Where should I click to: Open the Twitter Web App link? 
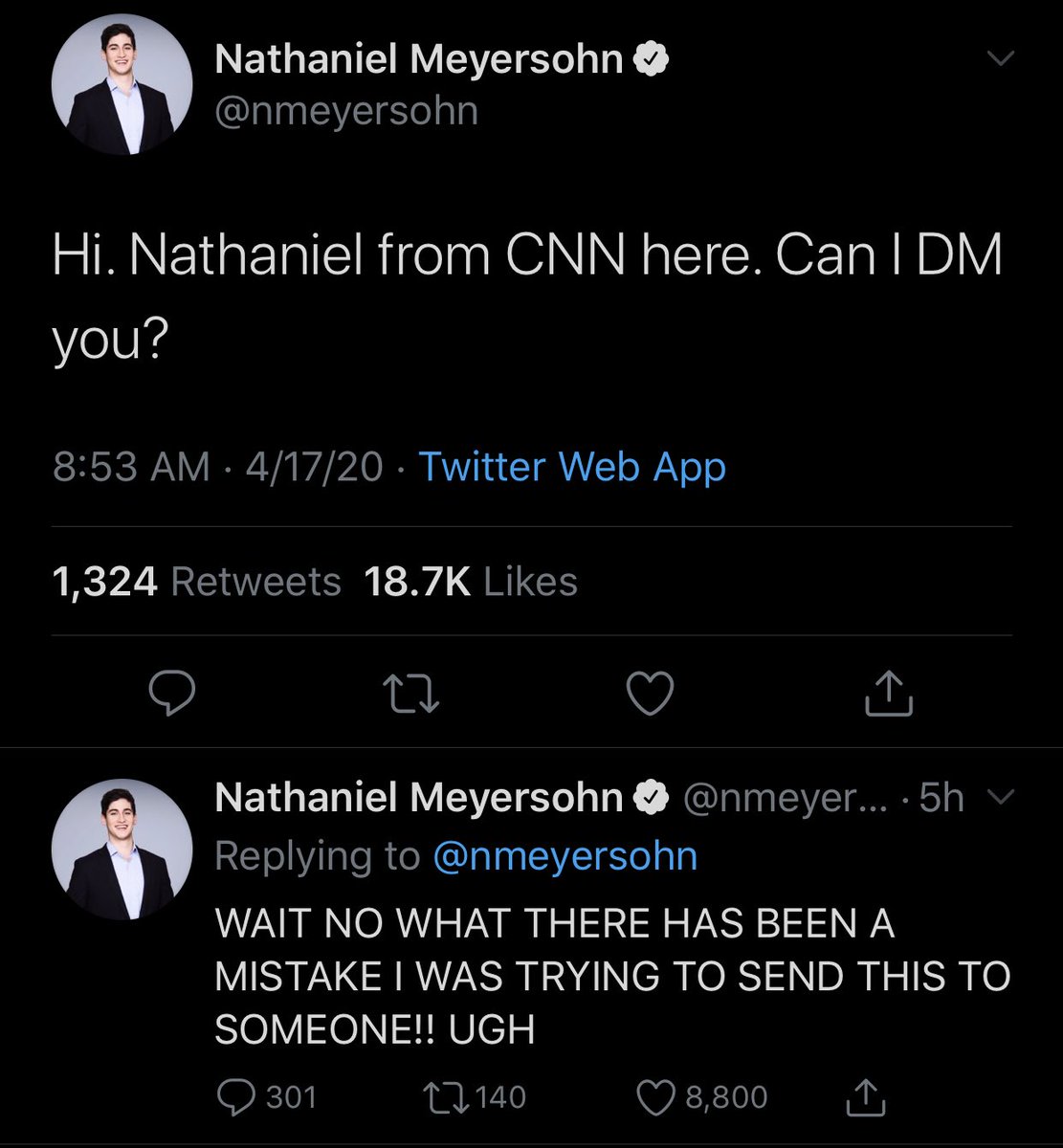click(572, 467)
